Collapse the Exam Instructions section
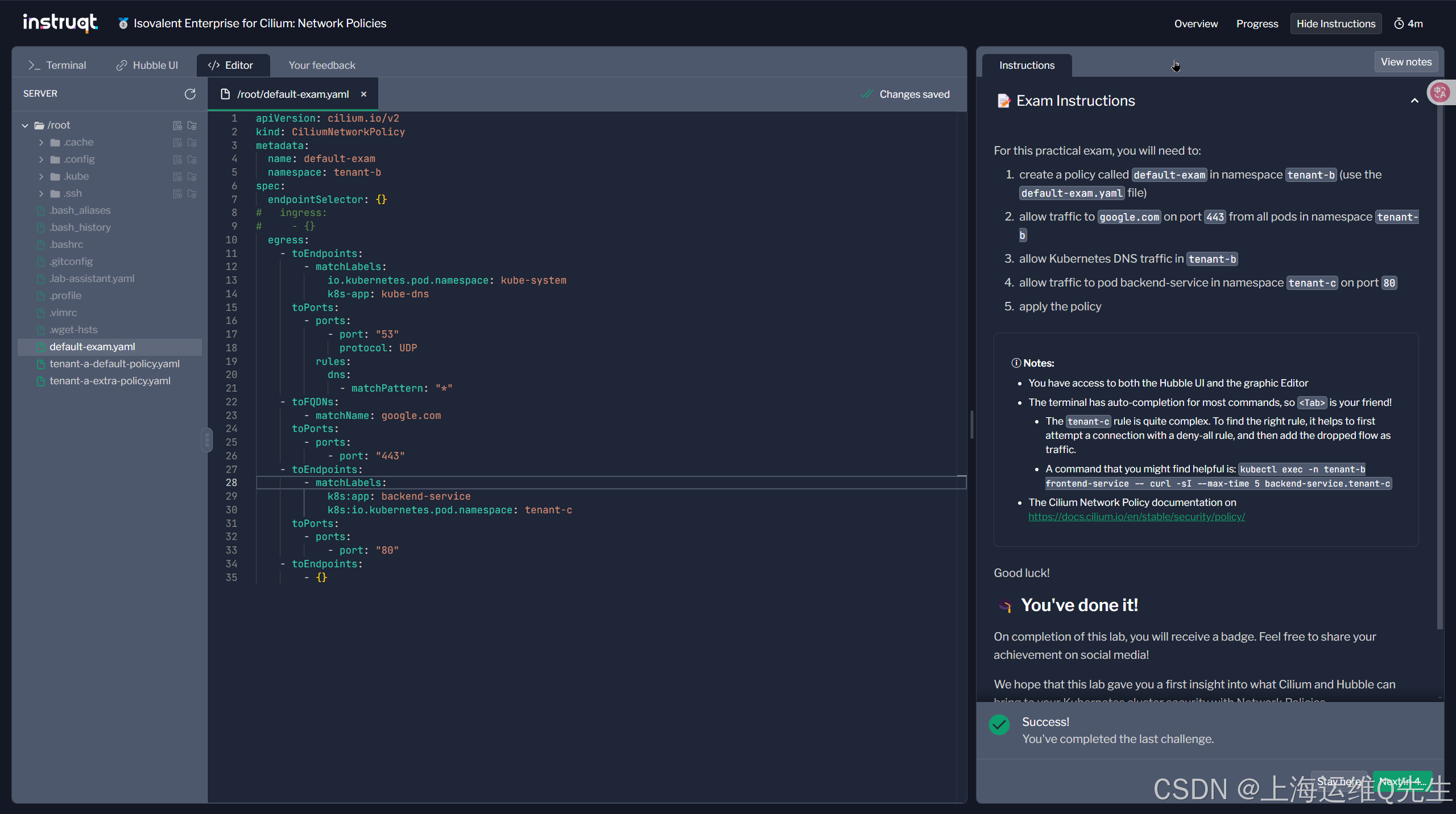Screen dimensions: 1456x814 click(x=1414, y=101)
